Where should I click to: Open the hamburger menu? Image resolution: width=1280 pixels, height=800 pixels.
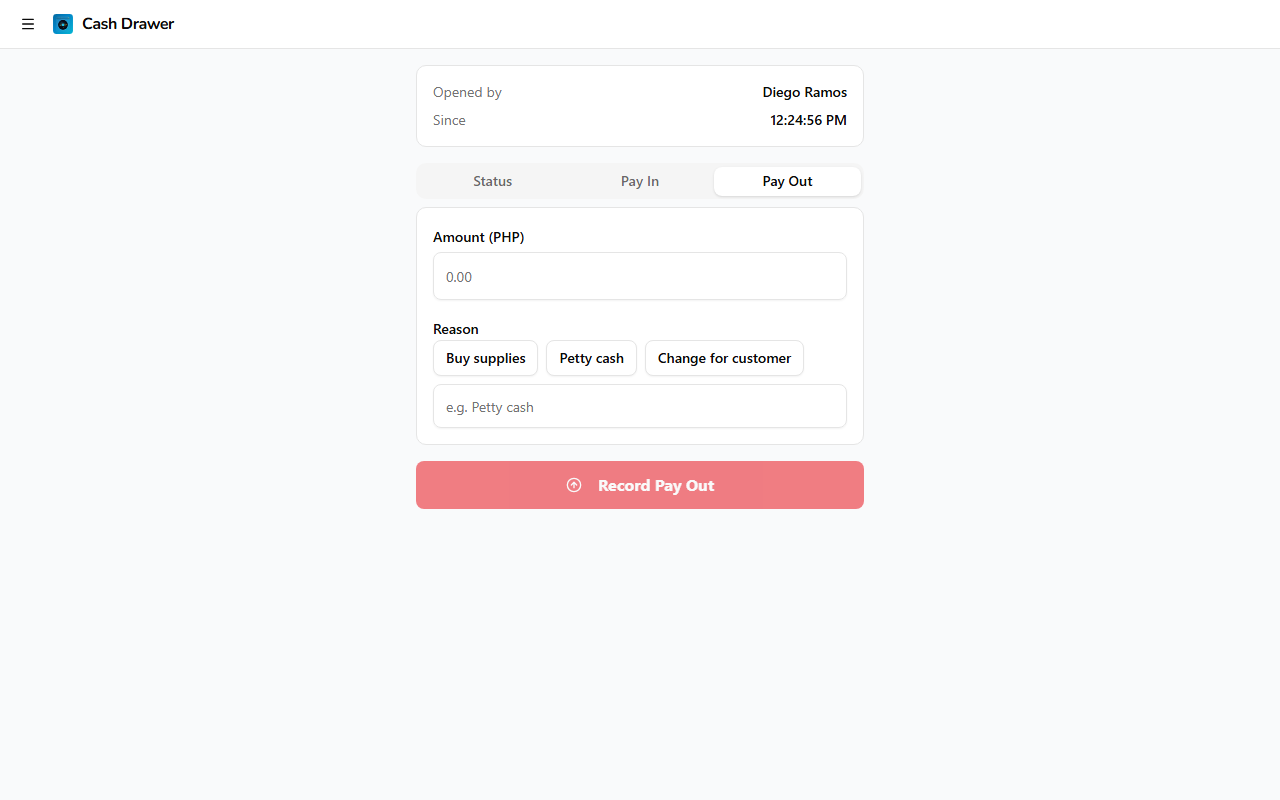tap(28, 24)
